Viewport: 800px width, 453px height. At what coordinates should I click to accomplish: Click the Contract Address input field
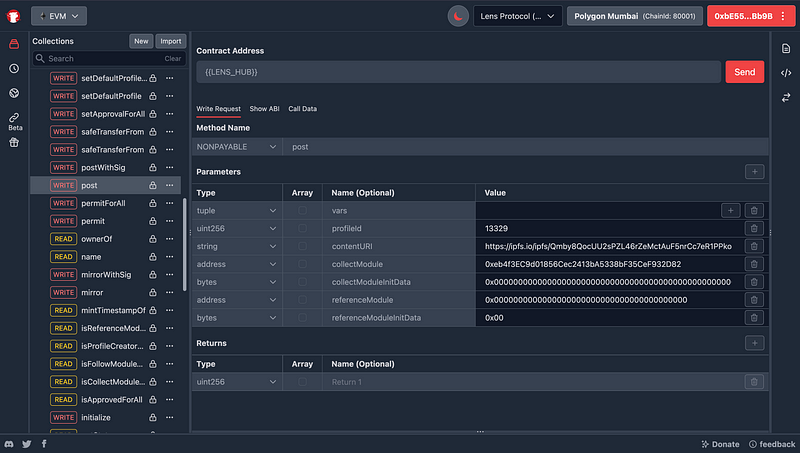pyautogui.click(x=457, y=72)
